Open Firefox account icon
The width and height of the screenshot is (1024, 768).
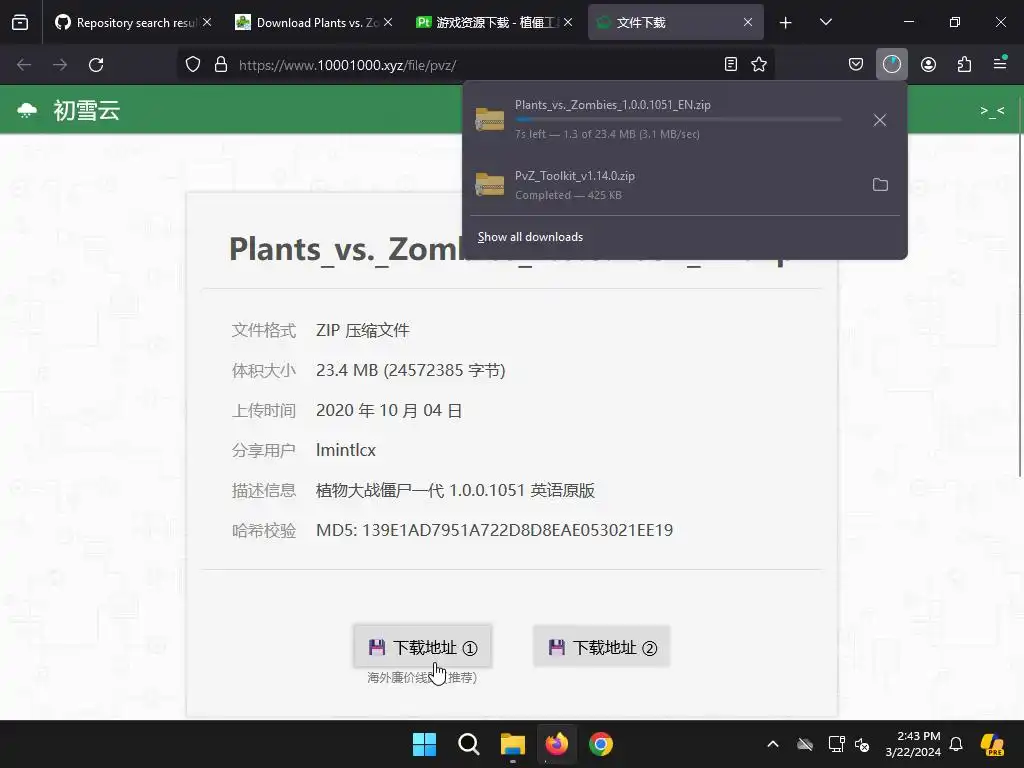929,64
